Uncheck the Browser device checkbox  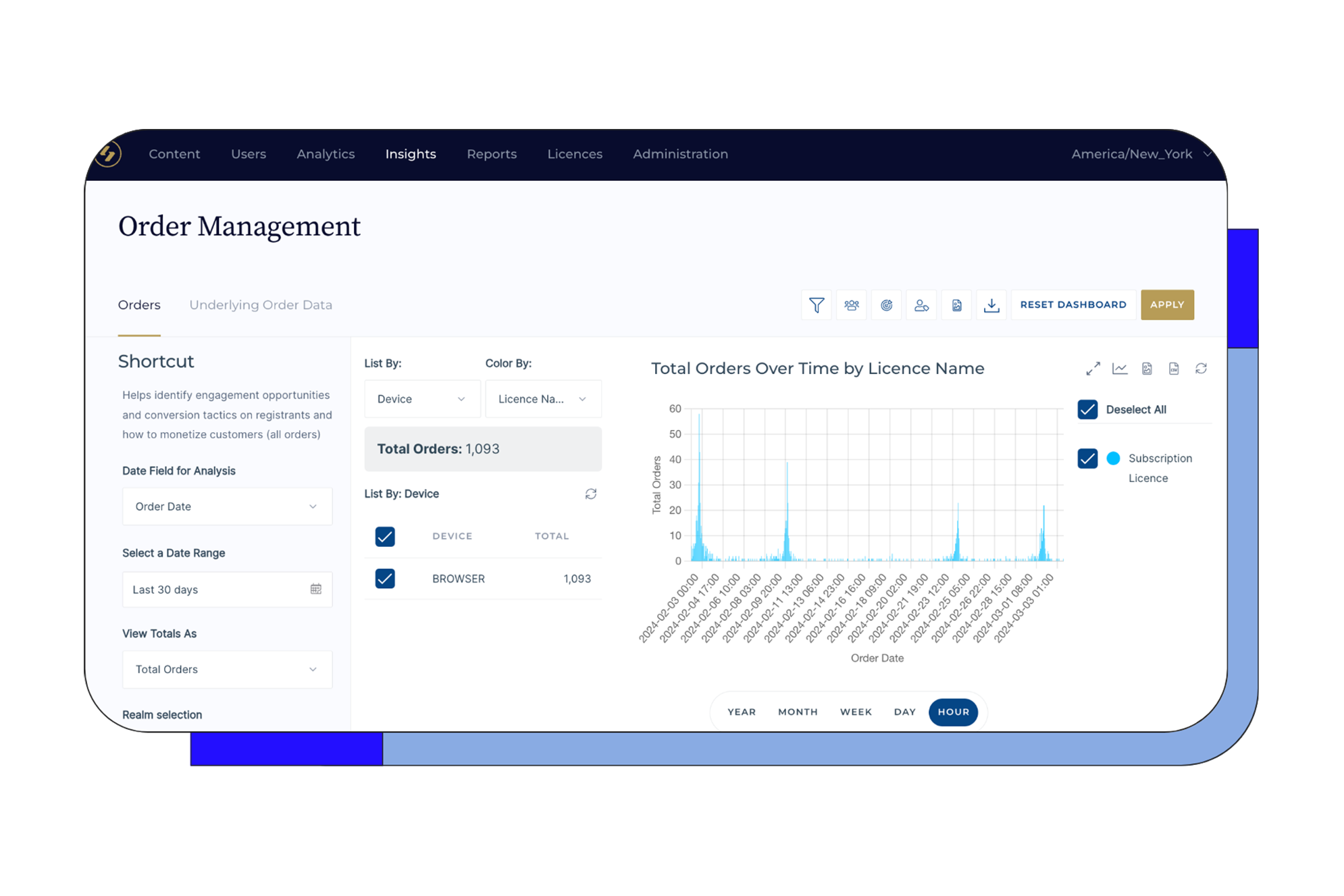pos(384,578)
